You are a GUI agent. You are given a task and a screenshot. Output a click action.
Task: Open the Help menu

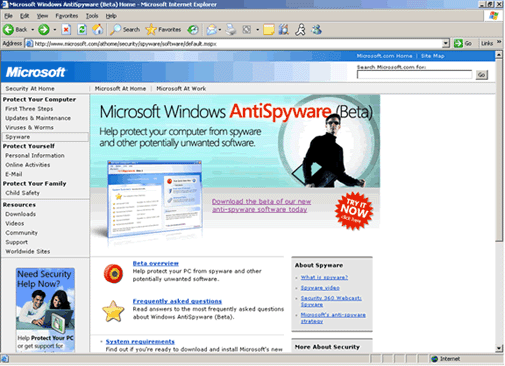pyautogui.click(x=111, y=16)
